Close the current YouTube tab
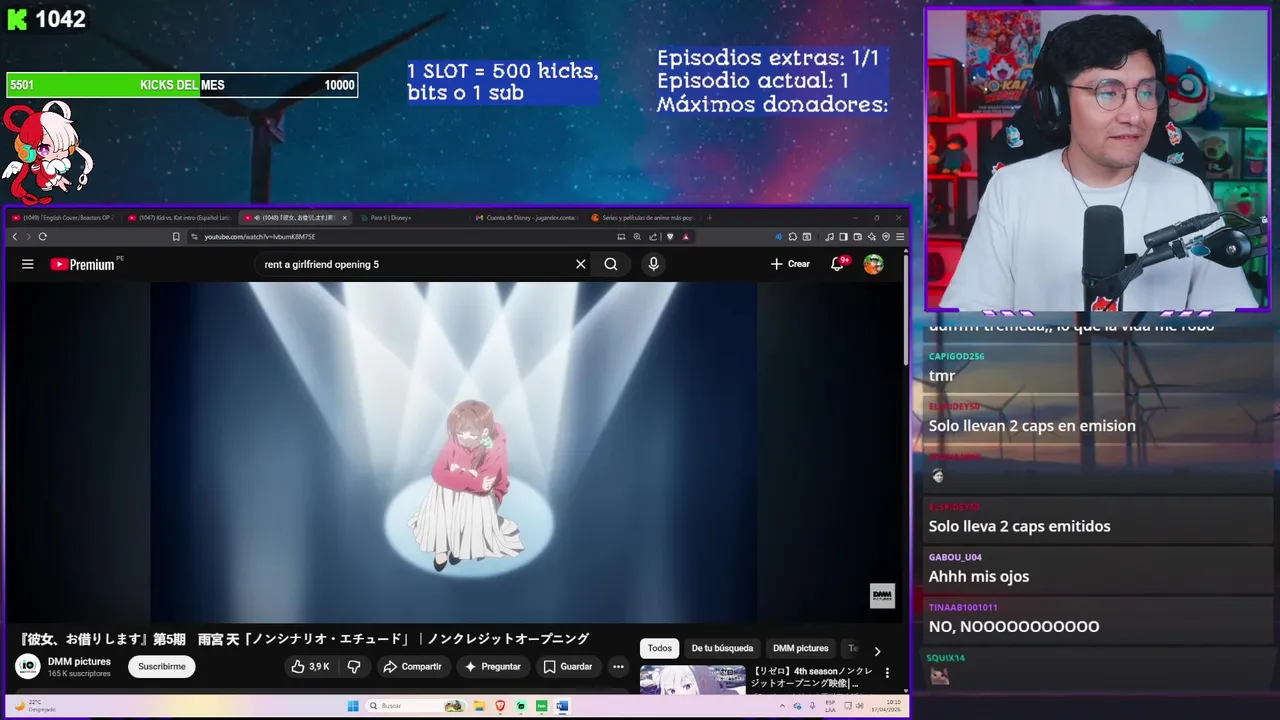 click(345, 217)
